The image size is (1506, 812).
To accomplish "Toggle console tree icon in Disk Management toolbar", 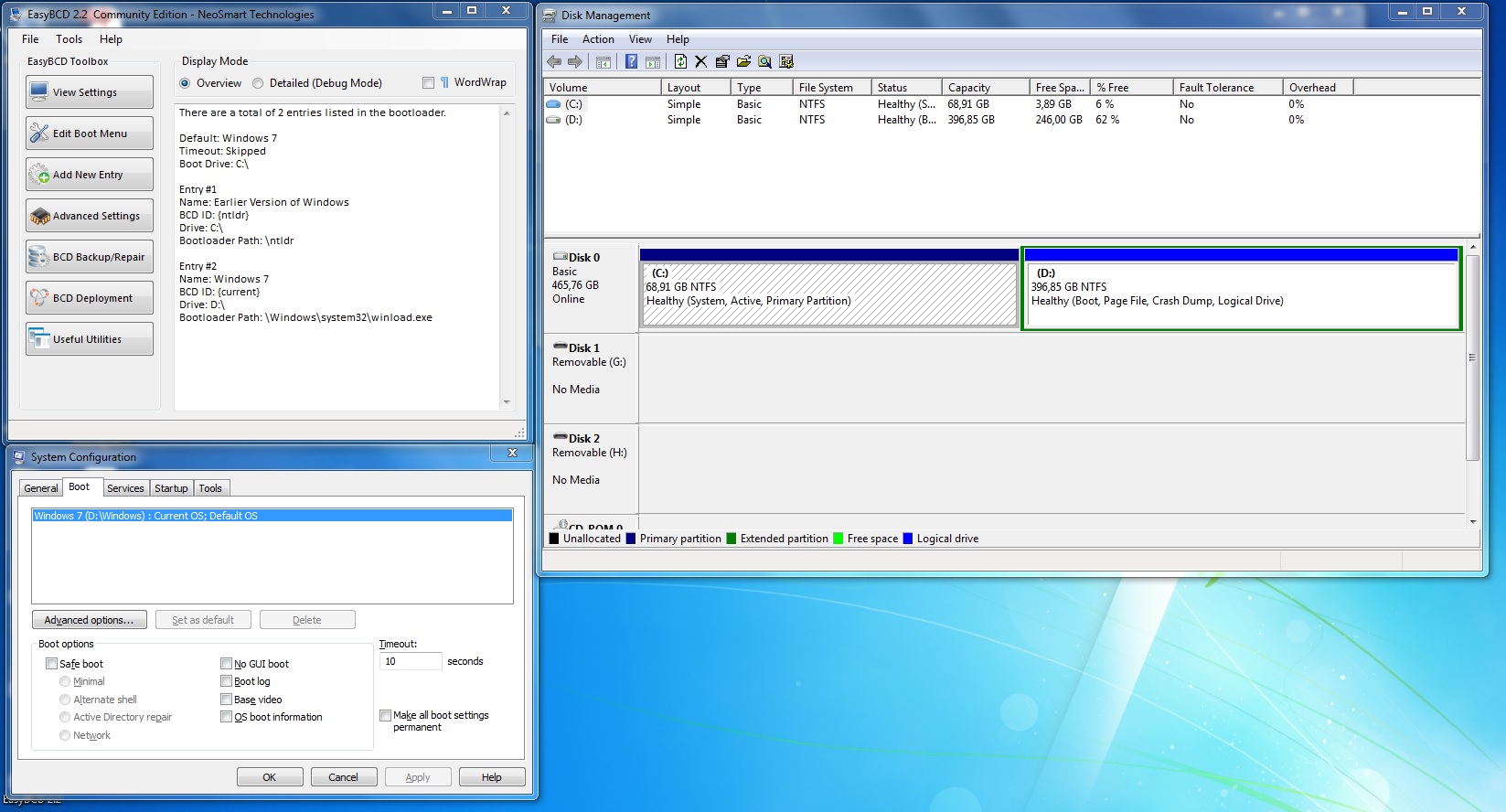I will click(603, 62).
